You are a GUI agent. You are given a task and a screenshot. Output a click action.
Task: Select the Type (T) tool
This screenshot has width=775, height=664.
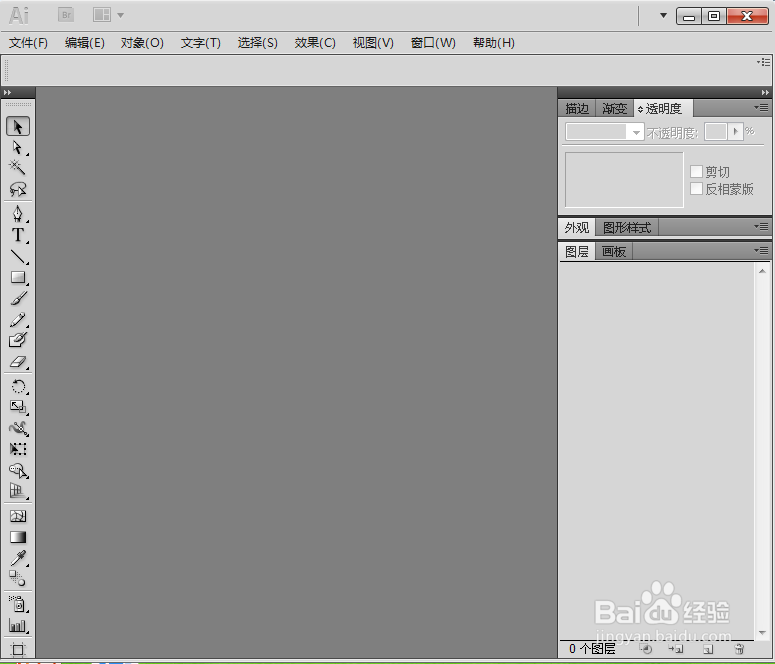coord(18,235)
